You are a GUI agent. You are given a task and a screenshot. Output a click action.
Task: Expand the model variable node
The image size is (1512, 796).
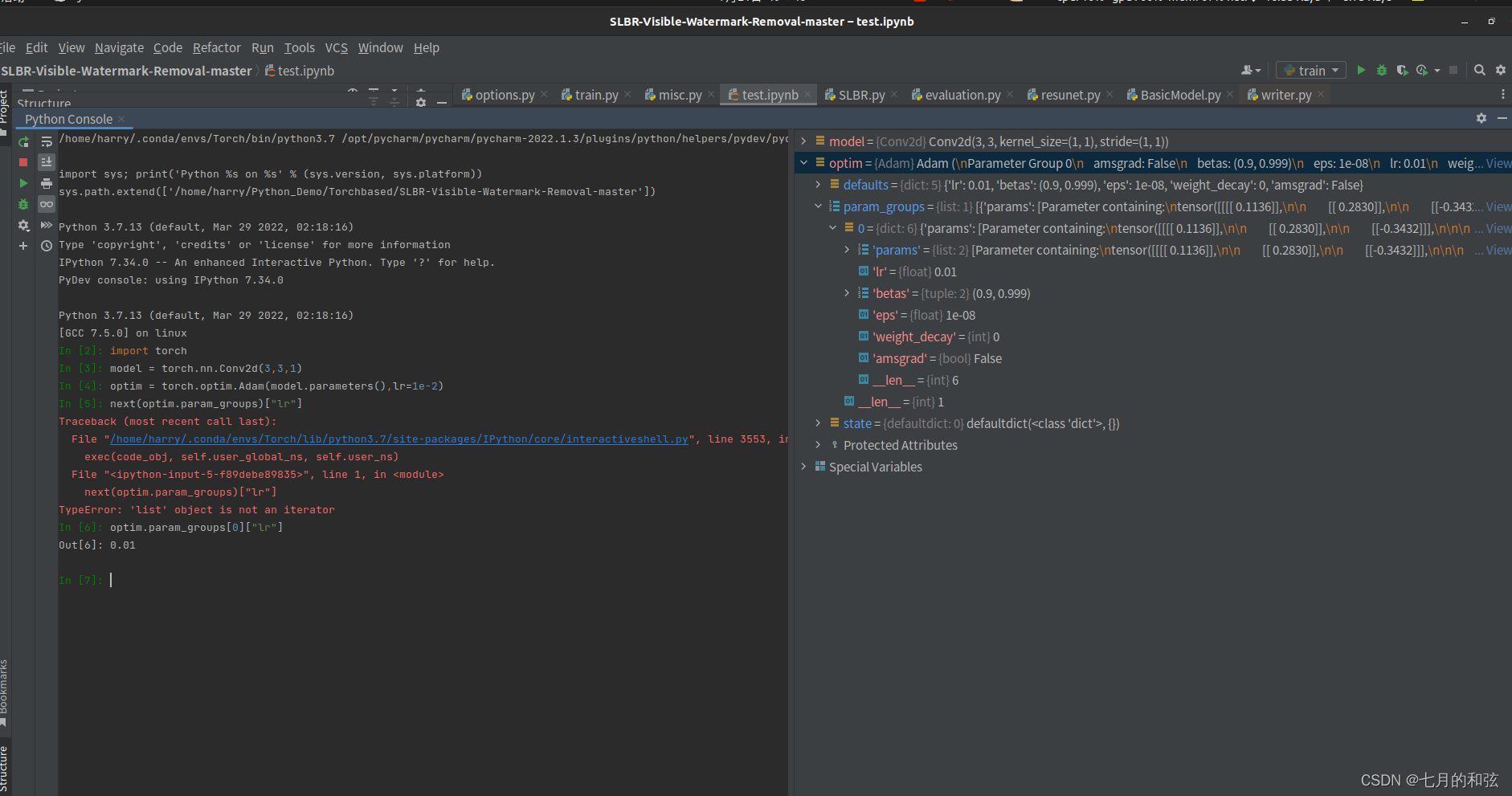803,141
